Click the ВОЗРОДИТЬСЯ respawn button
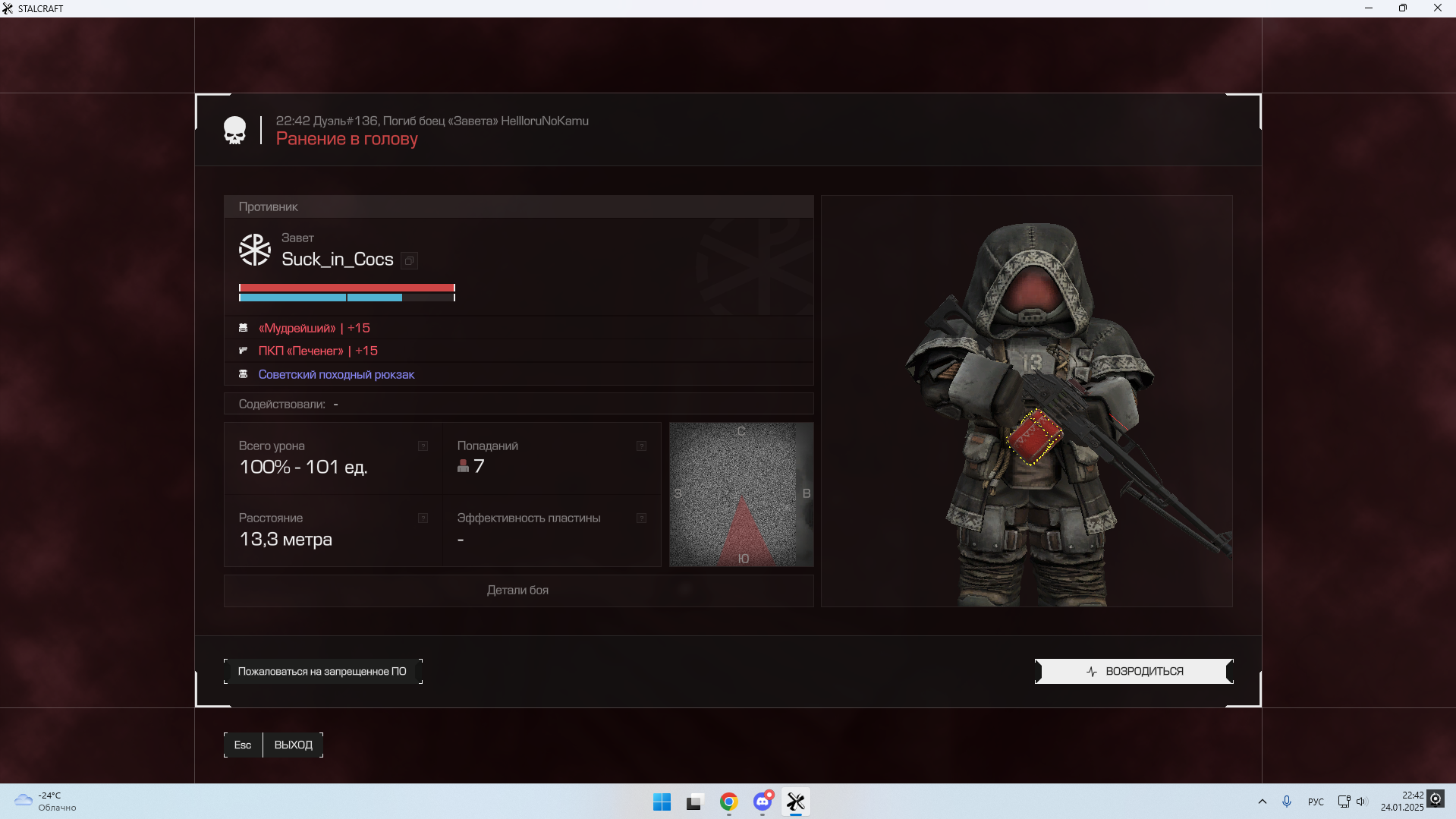Screen dimensions: 1456x819 [x=1134, y=672]
